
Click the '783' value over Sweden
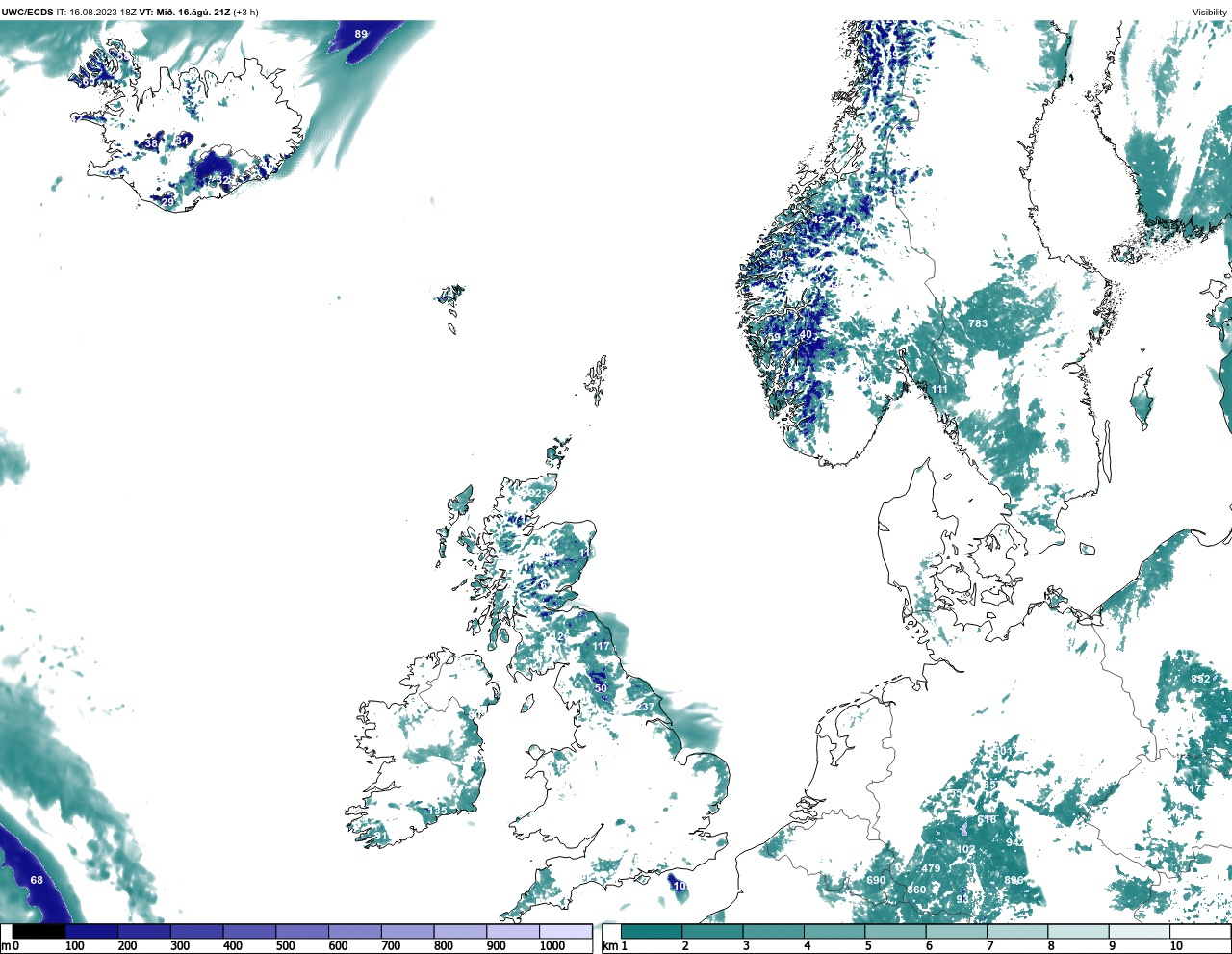(978, 324)
